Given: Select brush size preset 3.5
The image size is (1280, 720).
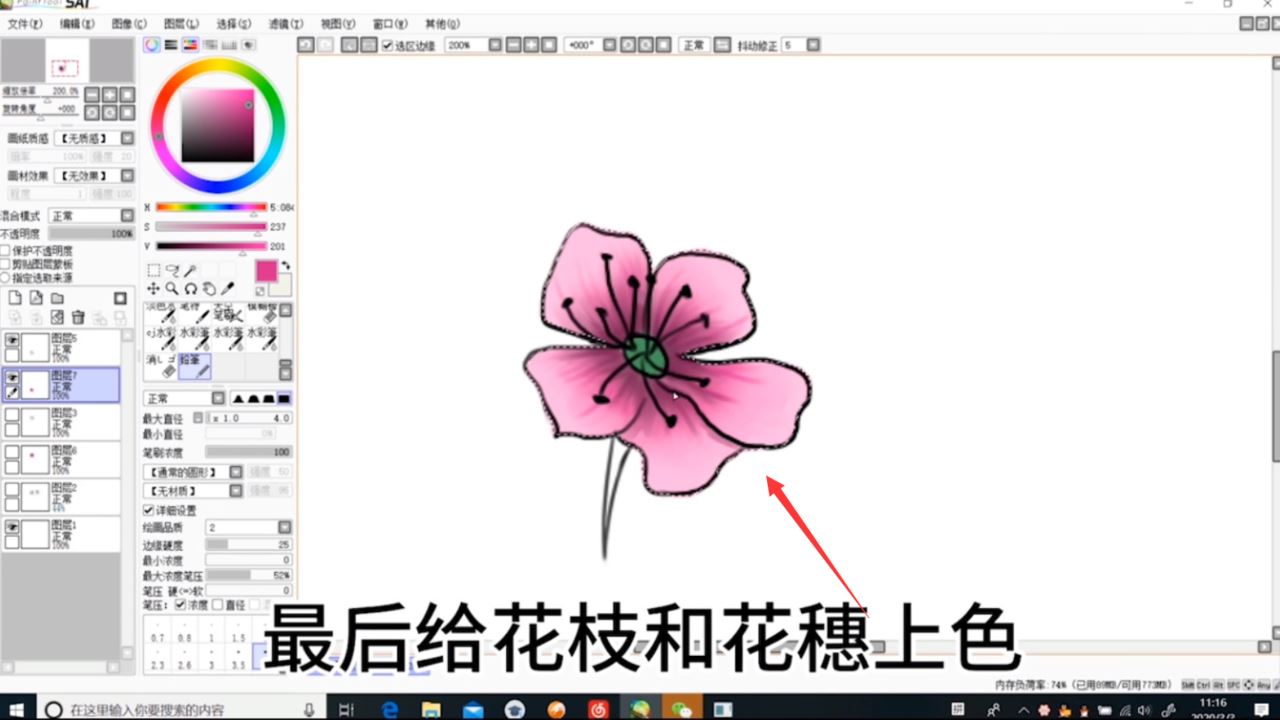Looking at the screenshot, I should (238, 658).
